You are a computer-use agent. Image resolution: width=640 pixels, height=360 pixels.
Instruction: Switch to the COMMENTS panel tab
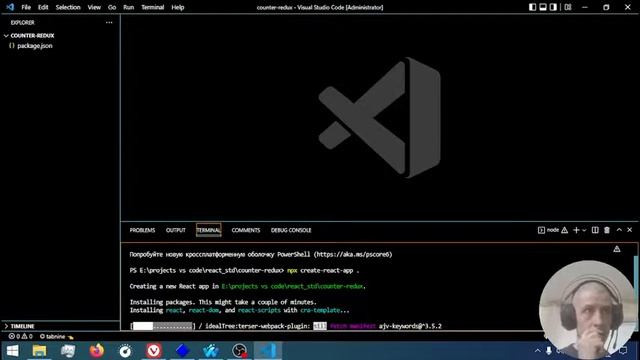(246, 230)
